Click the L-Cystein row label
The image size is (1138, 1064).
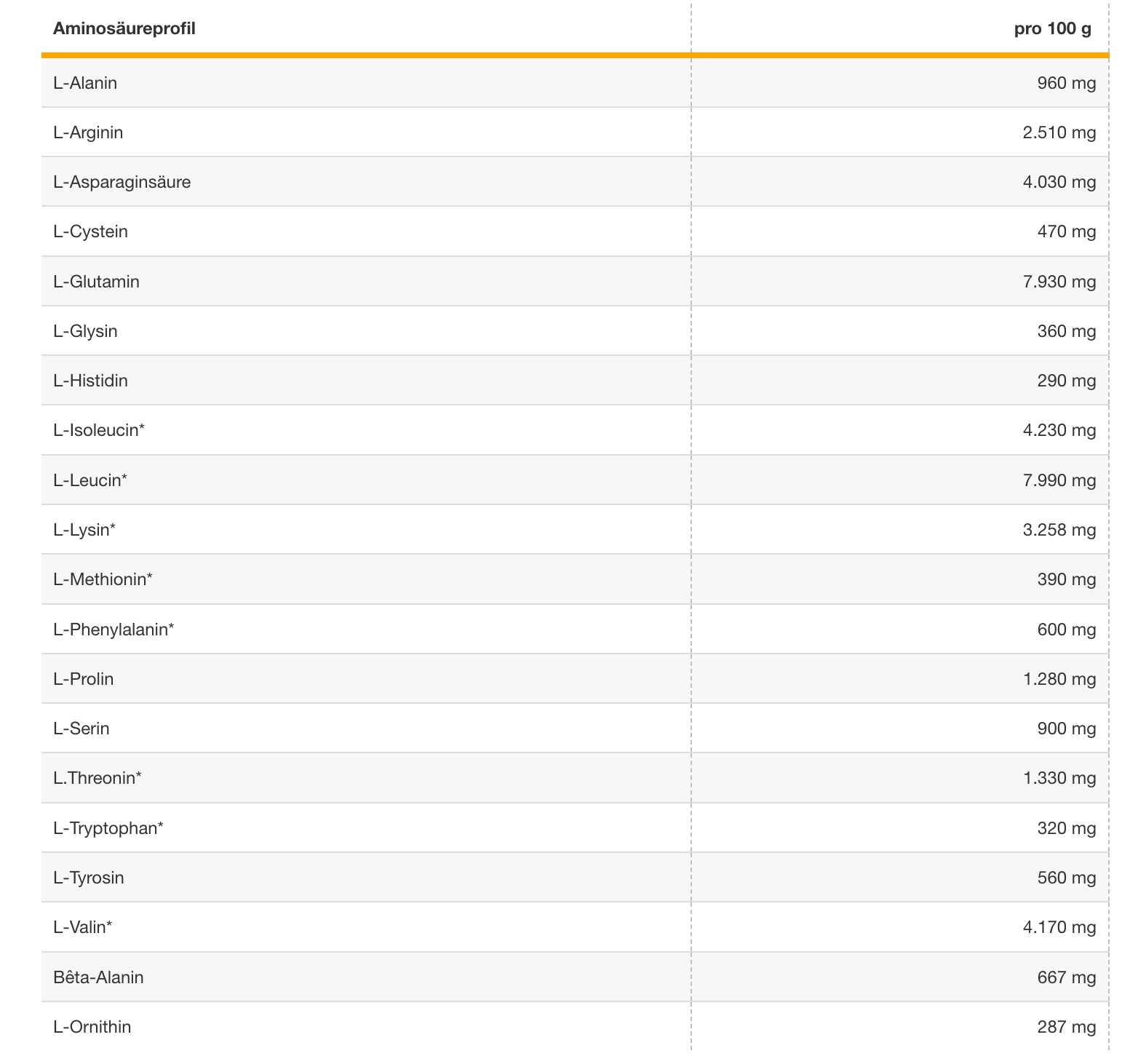(x=90, y=231)
